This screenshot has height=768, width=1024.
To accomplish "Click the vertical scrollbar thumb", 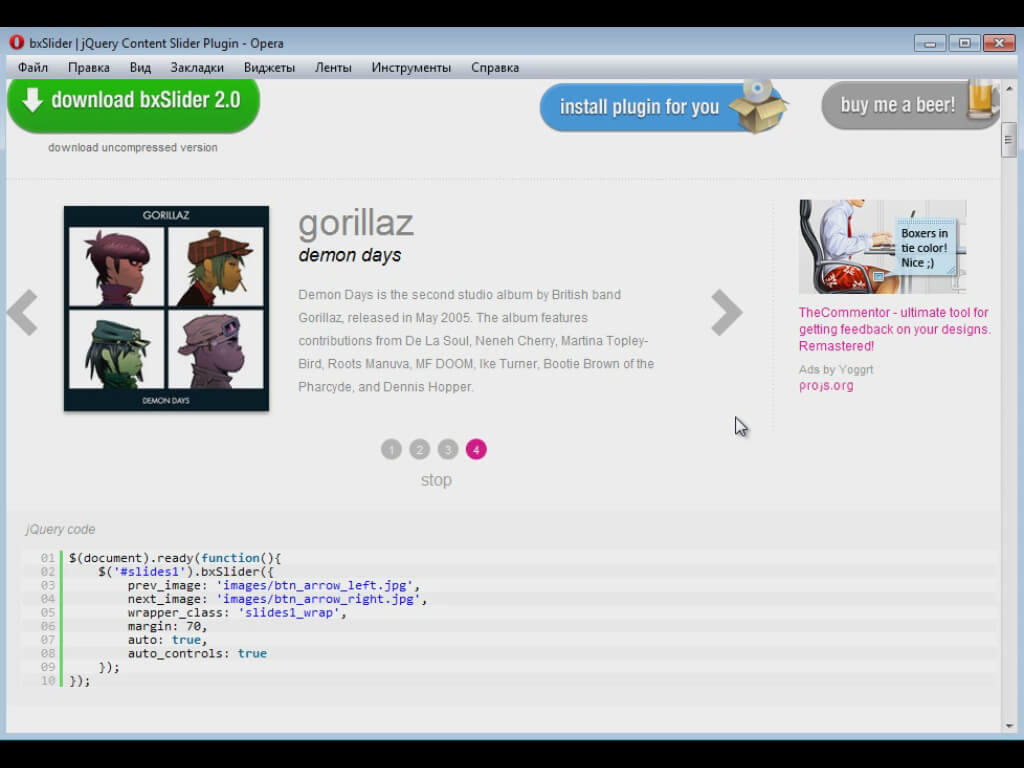I will (1009, 140).
